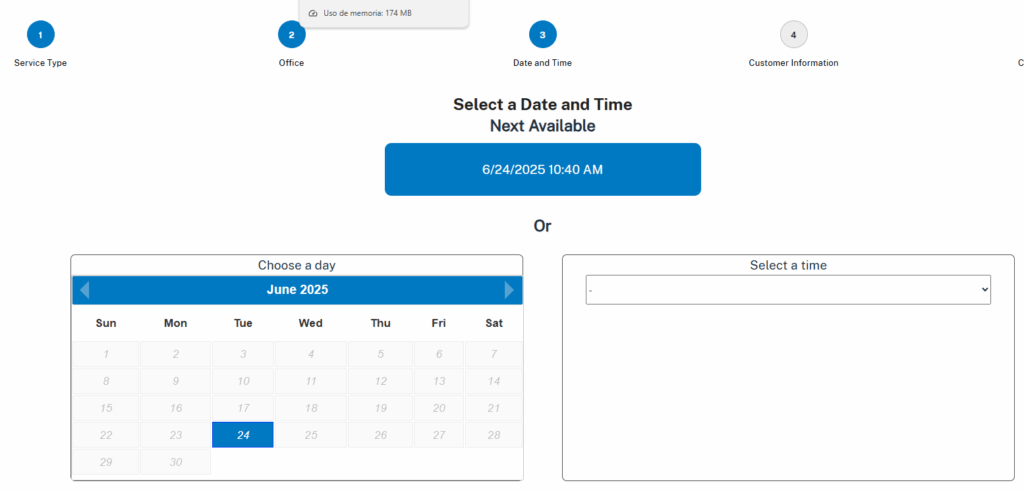The height and width of the screenshot is (491, 1024).
Task: Select June 24 on the calendar
Action: coord(243,435)
